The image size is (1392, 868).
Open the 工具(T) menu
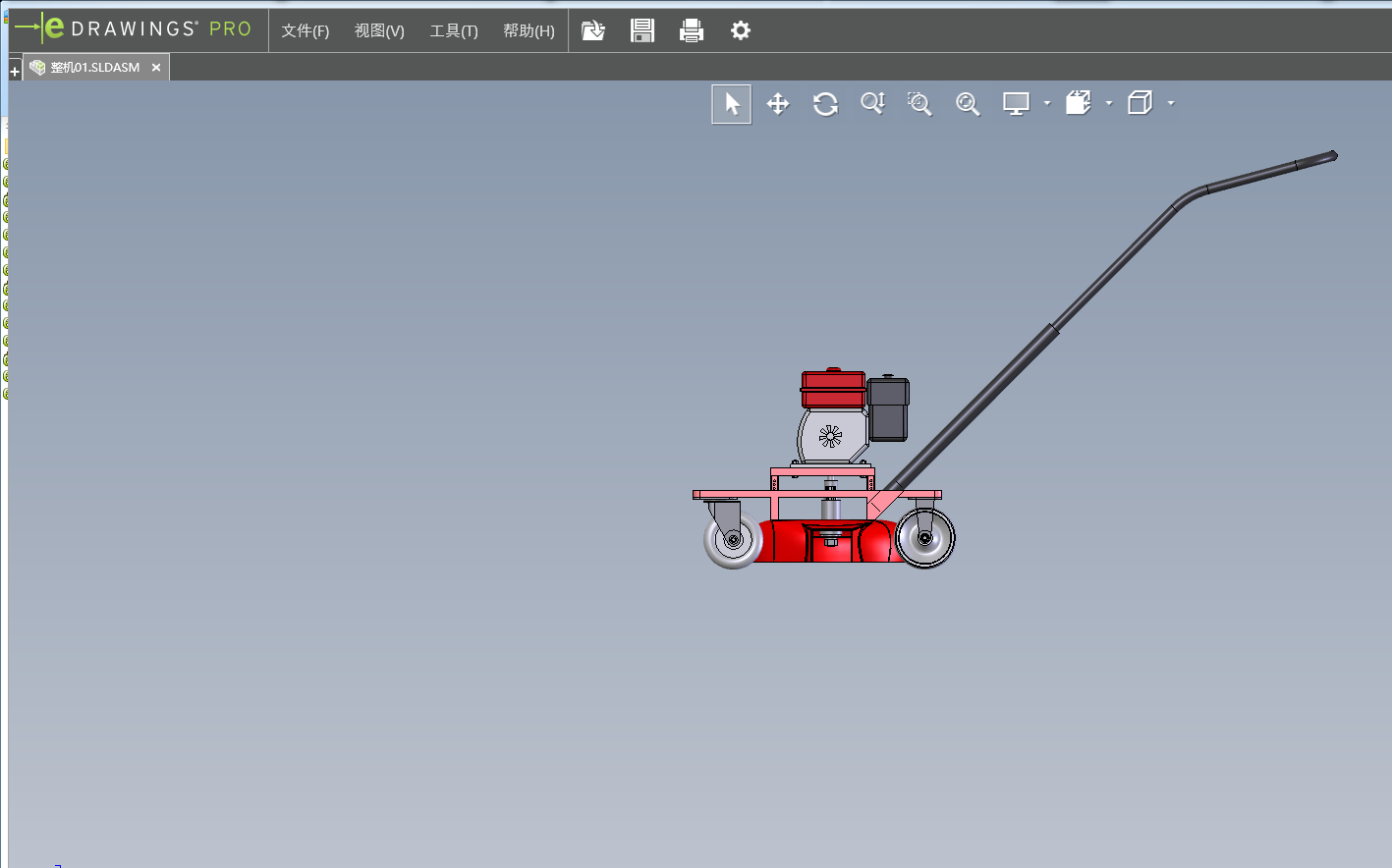(x=454, y=30)
